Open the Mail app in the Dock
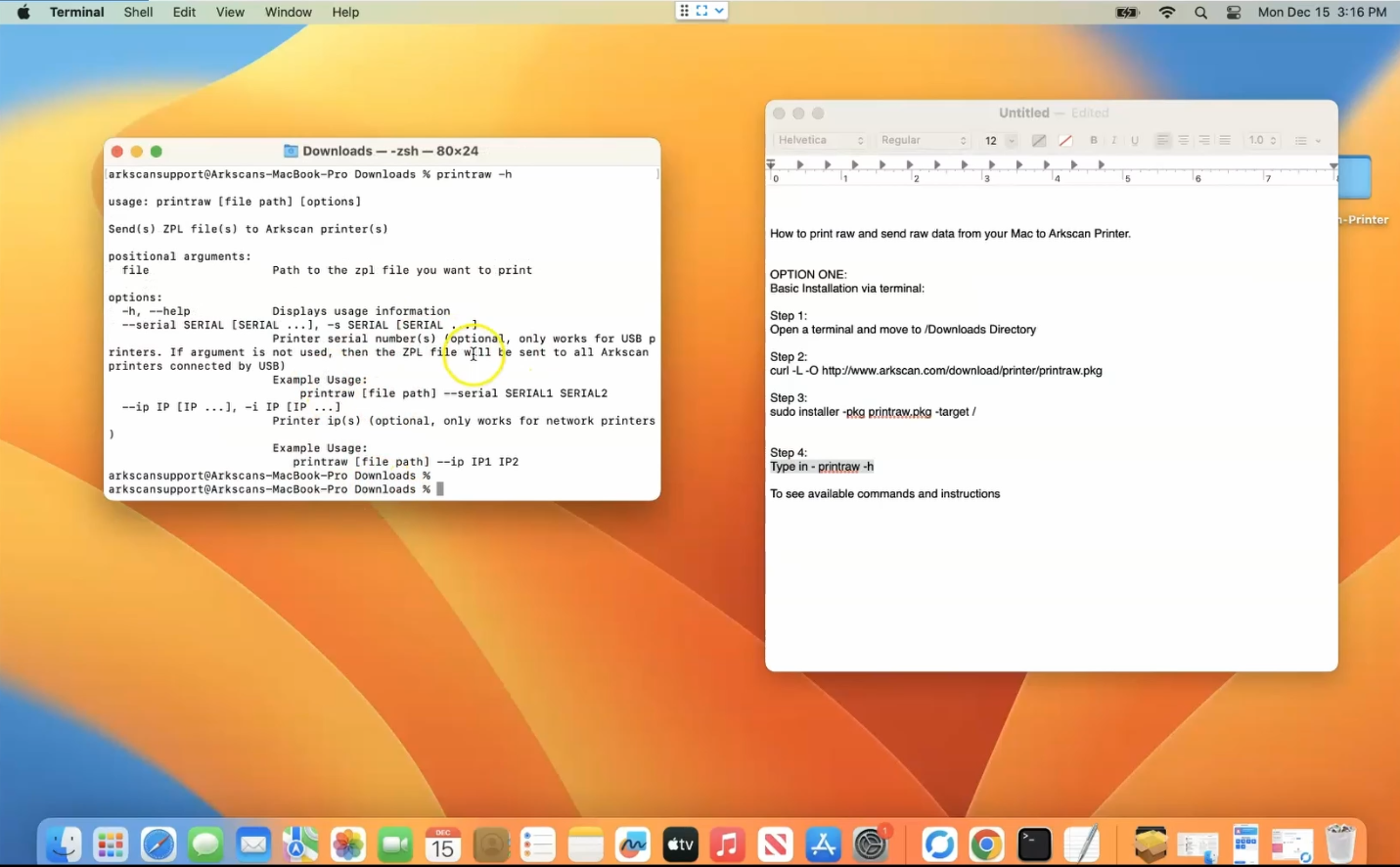 click(x=253, y=844)
